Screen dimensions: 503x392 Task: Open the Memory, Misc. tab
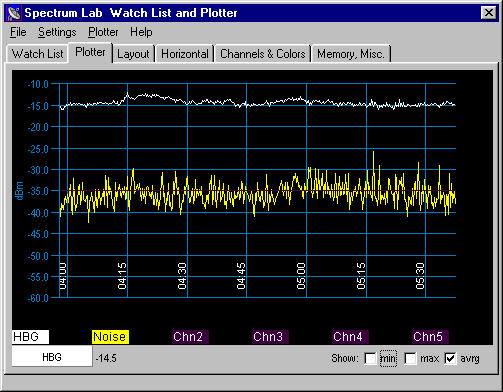coord(351,54)
